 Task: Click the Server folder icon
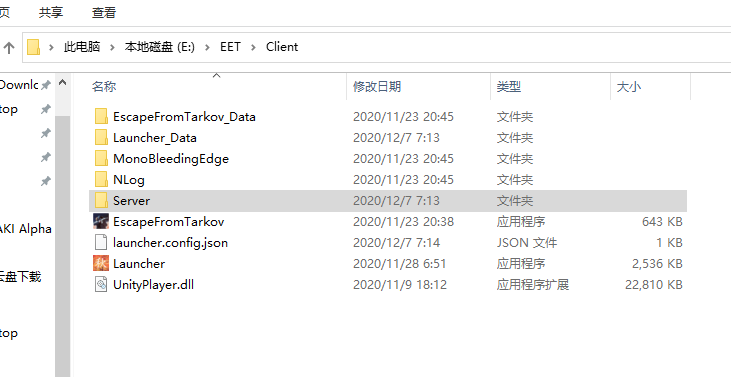tap(101, 200)
